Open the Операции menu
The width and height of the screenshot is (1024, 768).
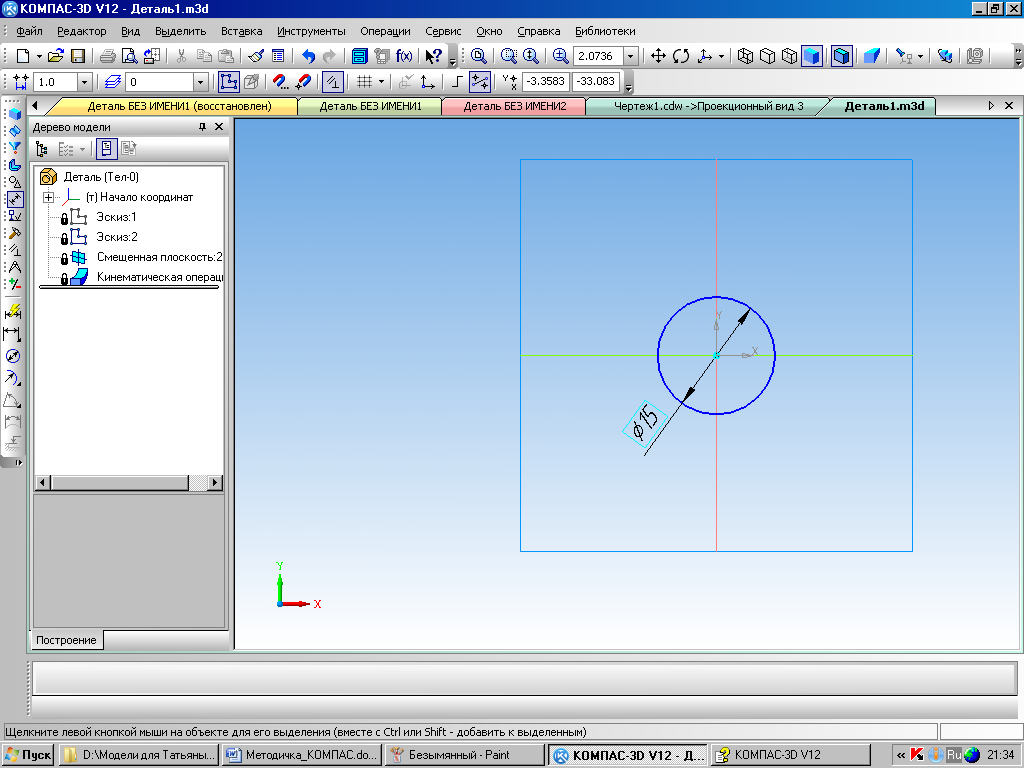(x=384, y=31)
